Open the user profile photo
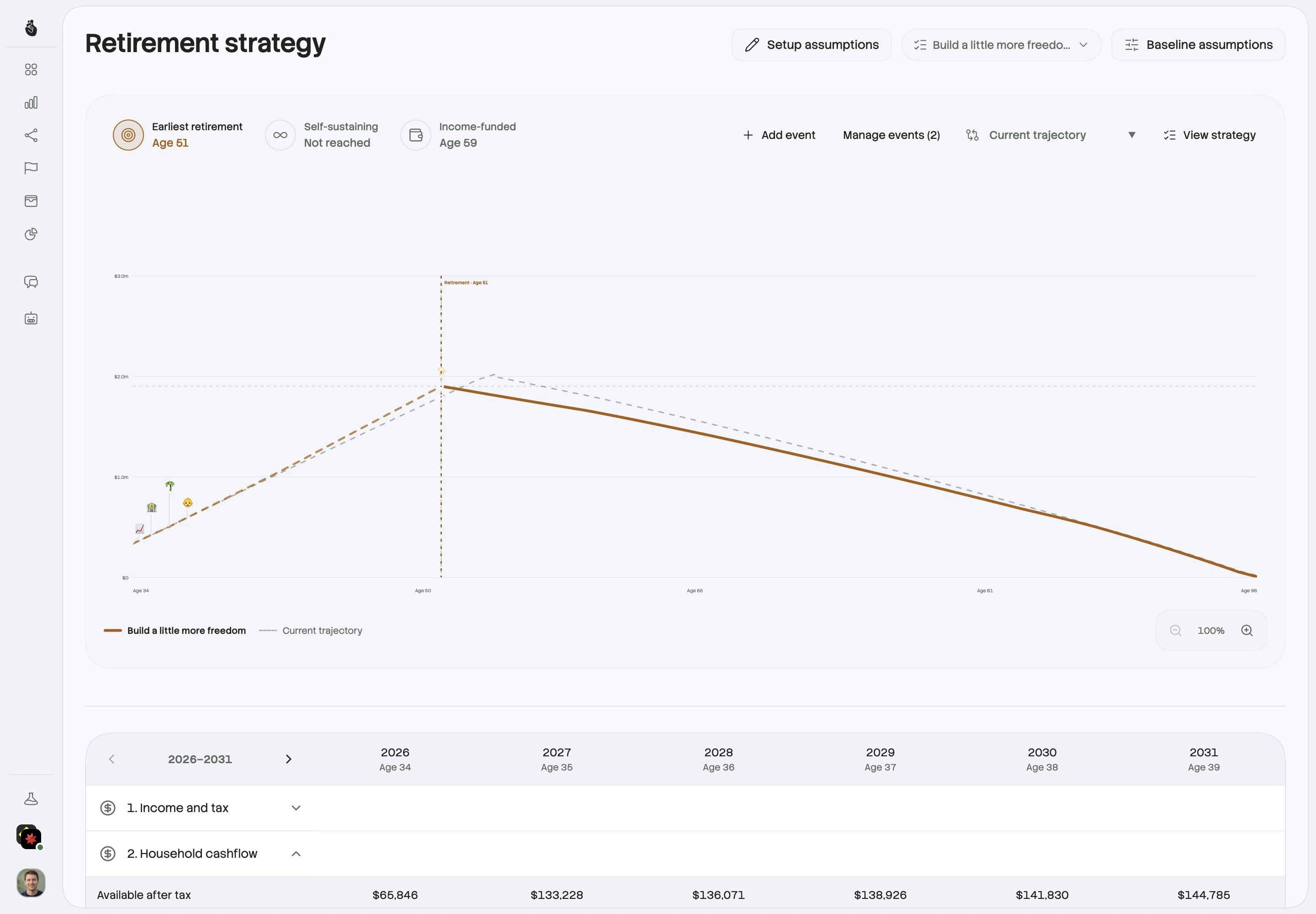Viewport: 1316px width, 914px height. pyautogui.click(x=31, y=882)
